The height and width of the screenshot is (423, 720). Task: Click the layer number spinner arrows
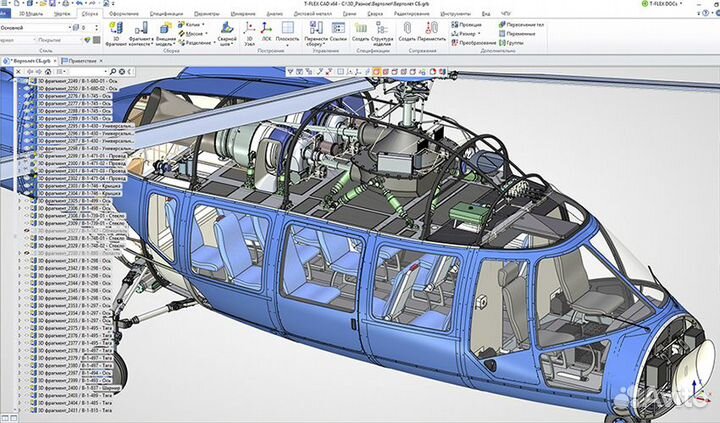pyautogui.click(x=96, y=28)
